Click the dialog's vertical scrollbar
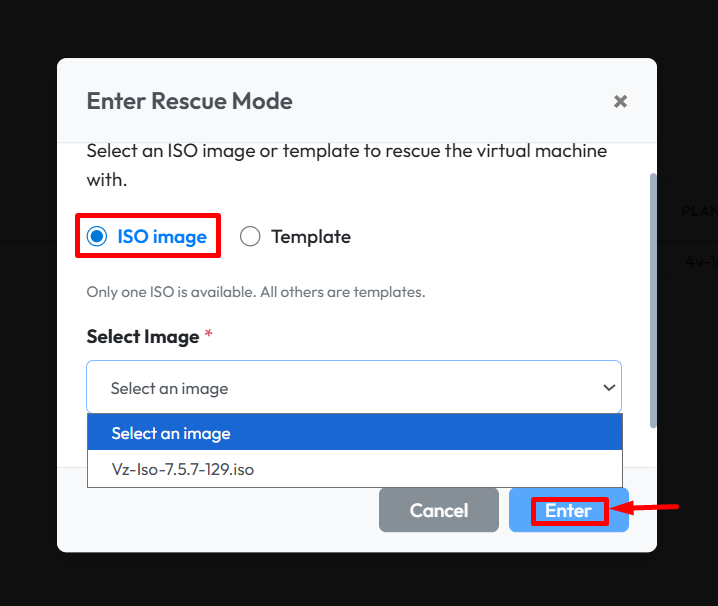This screenshot has width=718, height=606. pyautogui.click(x=653, y=300)
